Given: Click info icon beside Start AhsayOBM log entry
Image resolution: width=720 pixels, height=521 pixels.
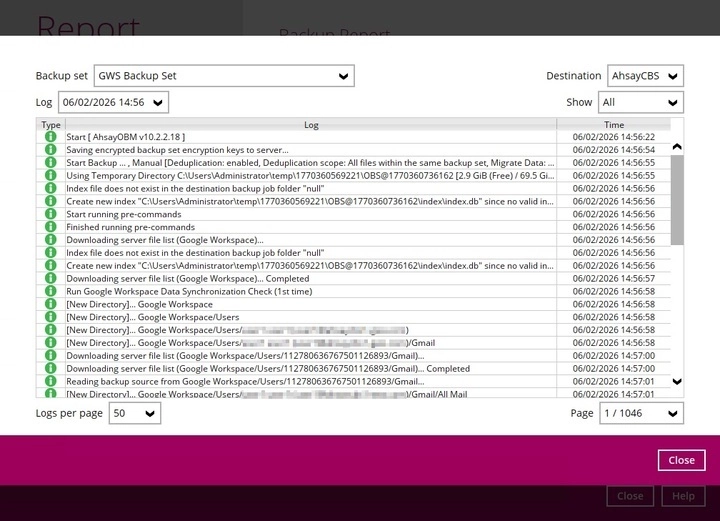Looking at the screenshot, I should (51, 137).
